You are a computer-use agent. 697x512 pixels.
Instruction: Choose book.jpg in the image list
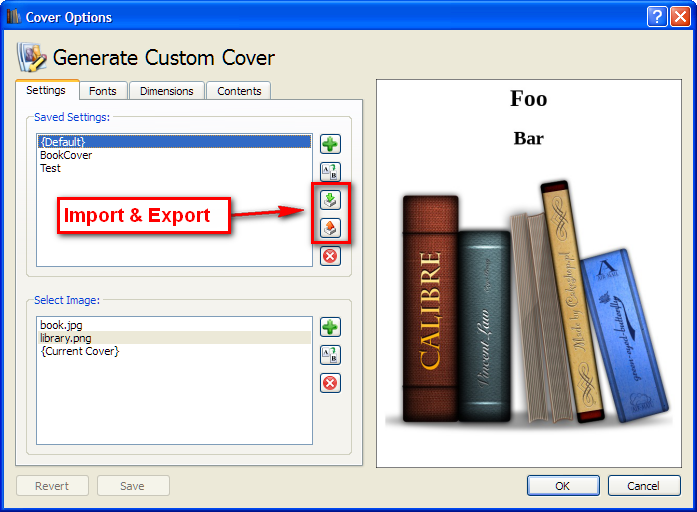coord(174,325)
